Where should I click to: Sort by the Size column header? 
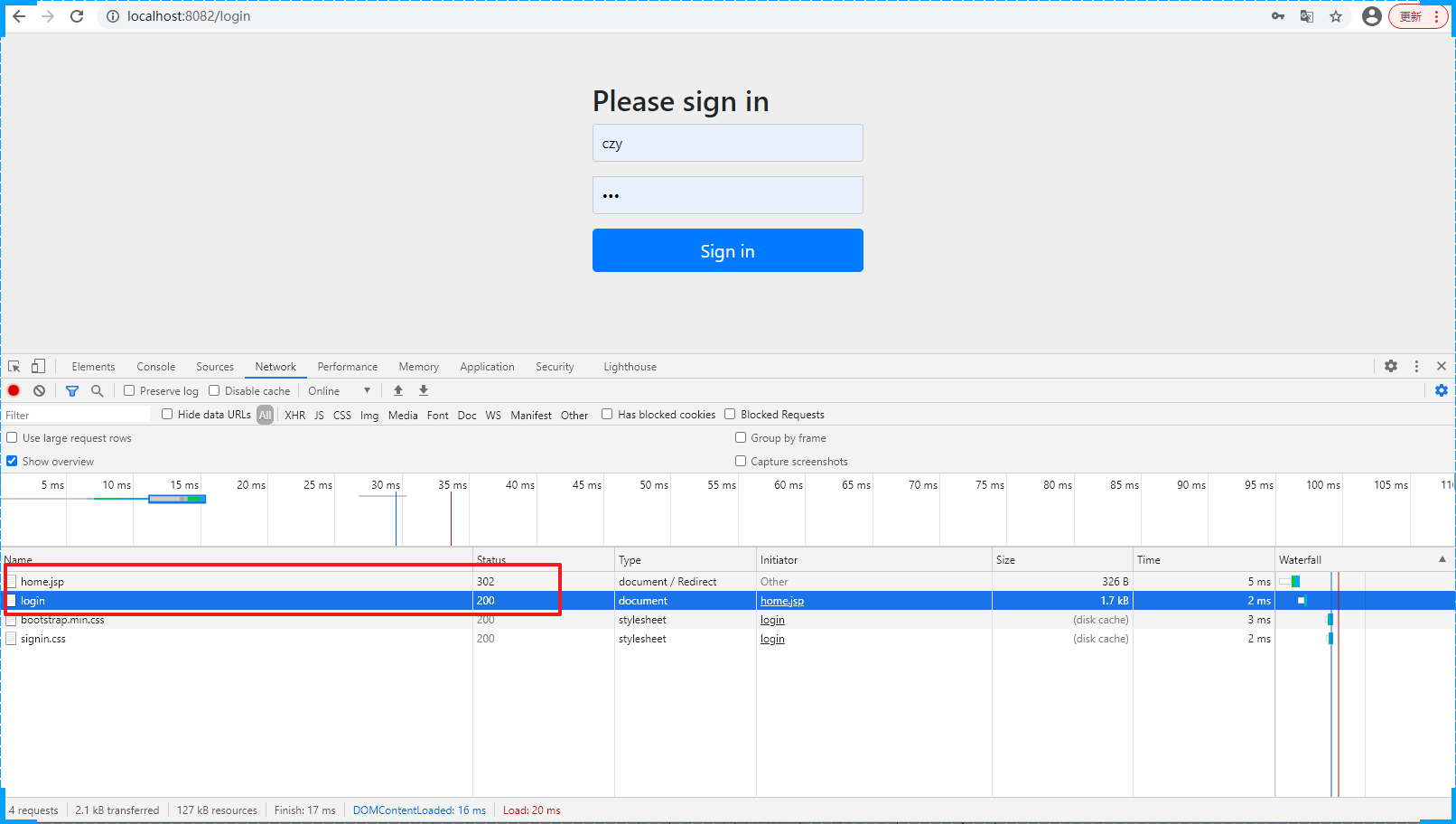[1062, 559]
